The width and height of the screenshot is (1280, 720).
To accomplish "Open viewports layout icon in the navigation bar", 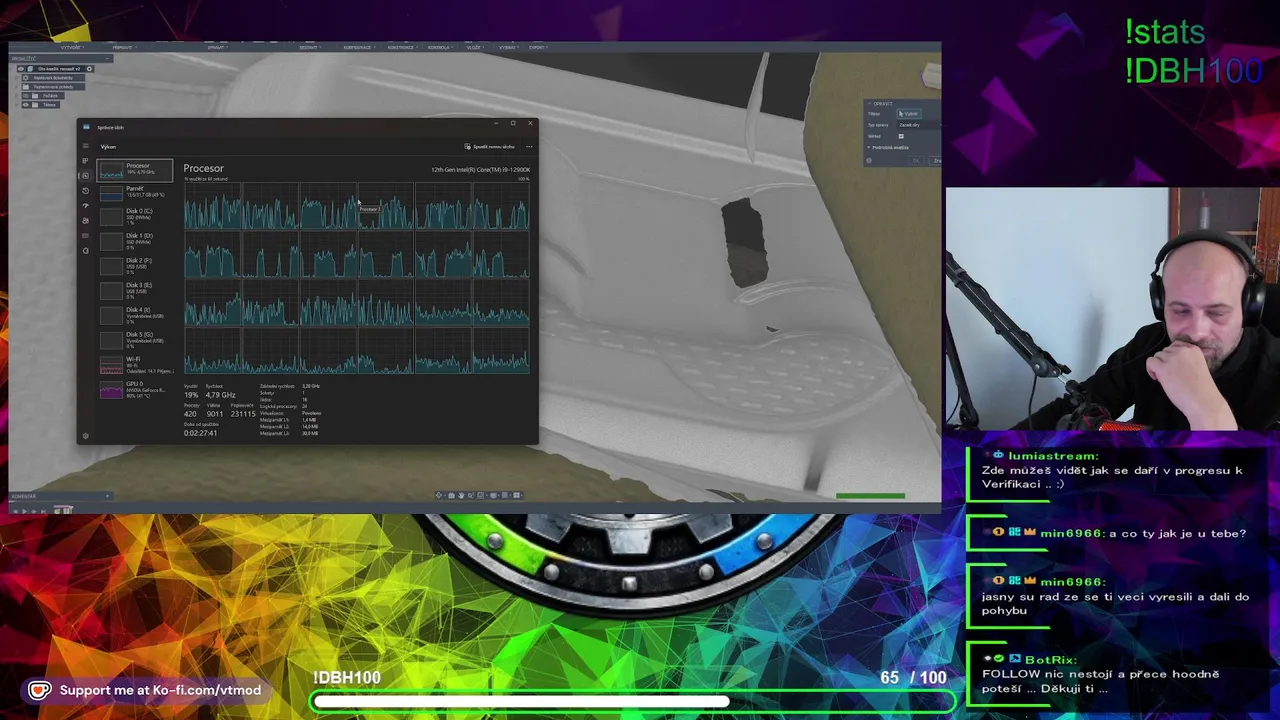I will [x=516, y=495].
